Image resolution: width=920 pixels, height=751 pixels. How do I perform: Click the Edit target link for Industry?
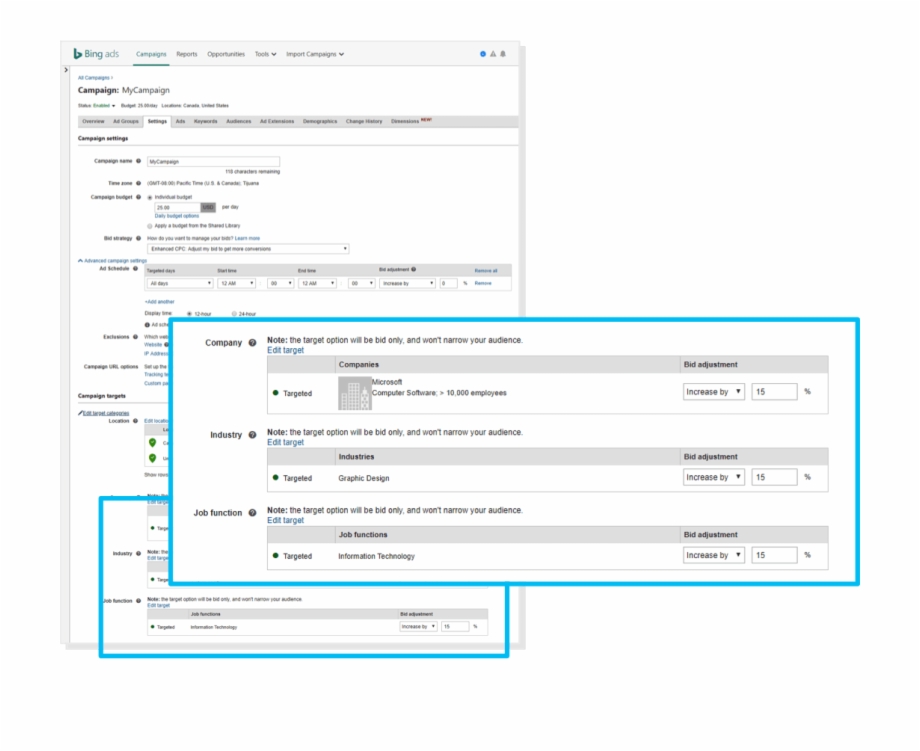285,443
